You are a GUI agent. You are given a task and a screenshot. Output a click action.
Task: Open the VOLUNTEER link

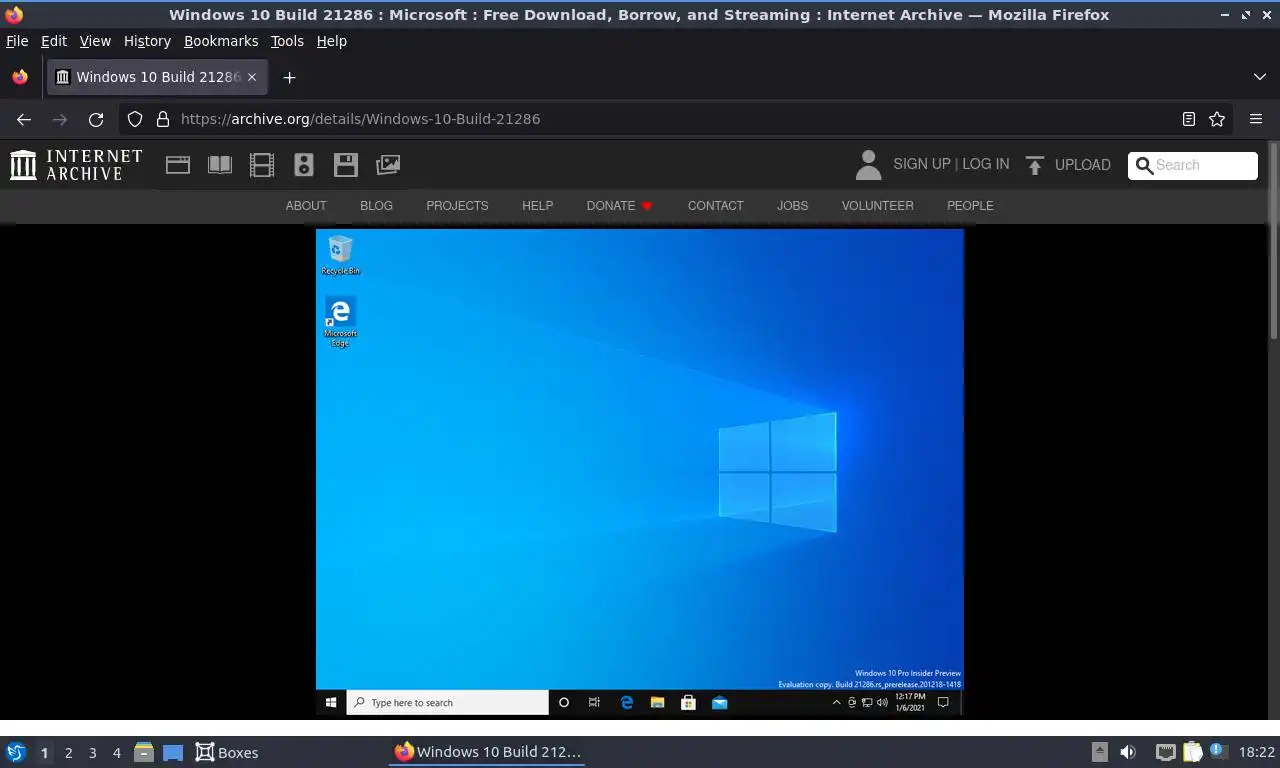tap(877, 206)
